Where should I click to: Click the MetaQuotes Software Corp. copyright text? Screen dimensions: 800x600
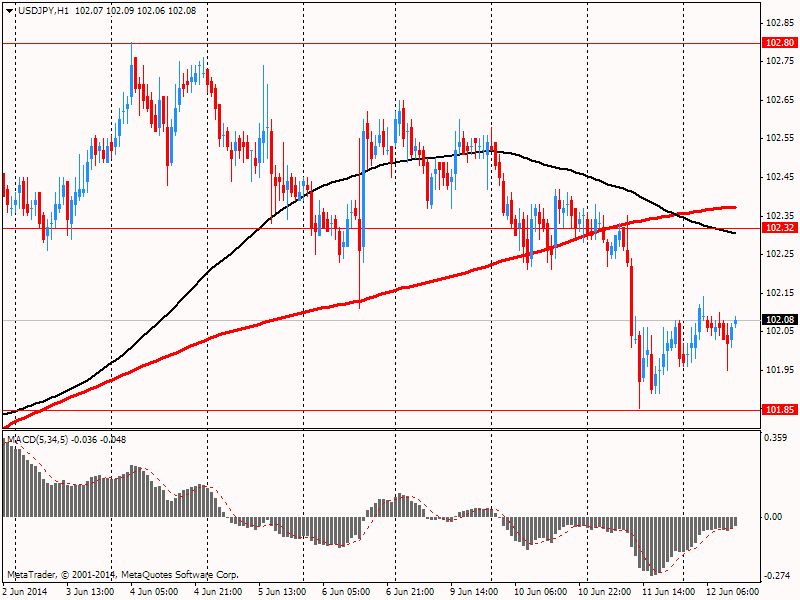[180, 575]
